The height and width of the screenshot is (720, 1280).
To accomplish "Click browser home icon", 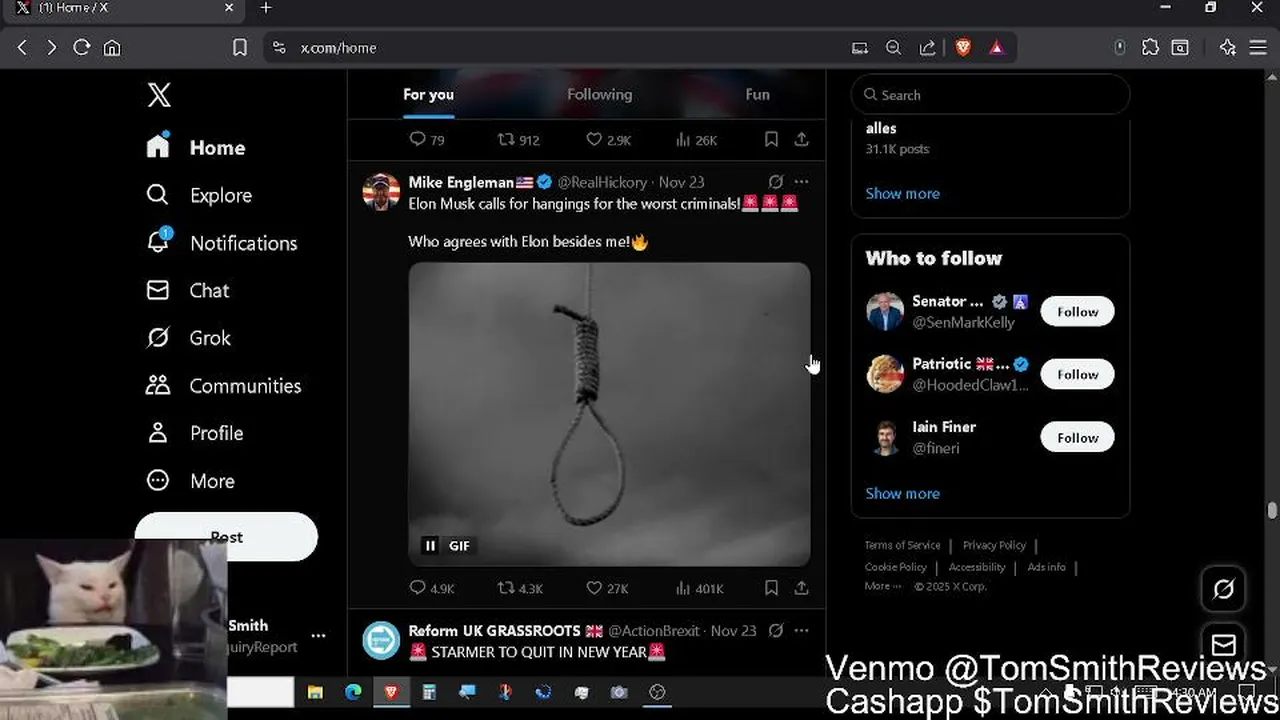I will coord(112,47).
